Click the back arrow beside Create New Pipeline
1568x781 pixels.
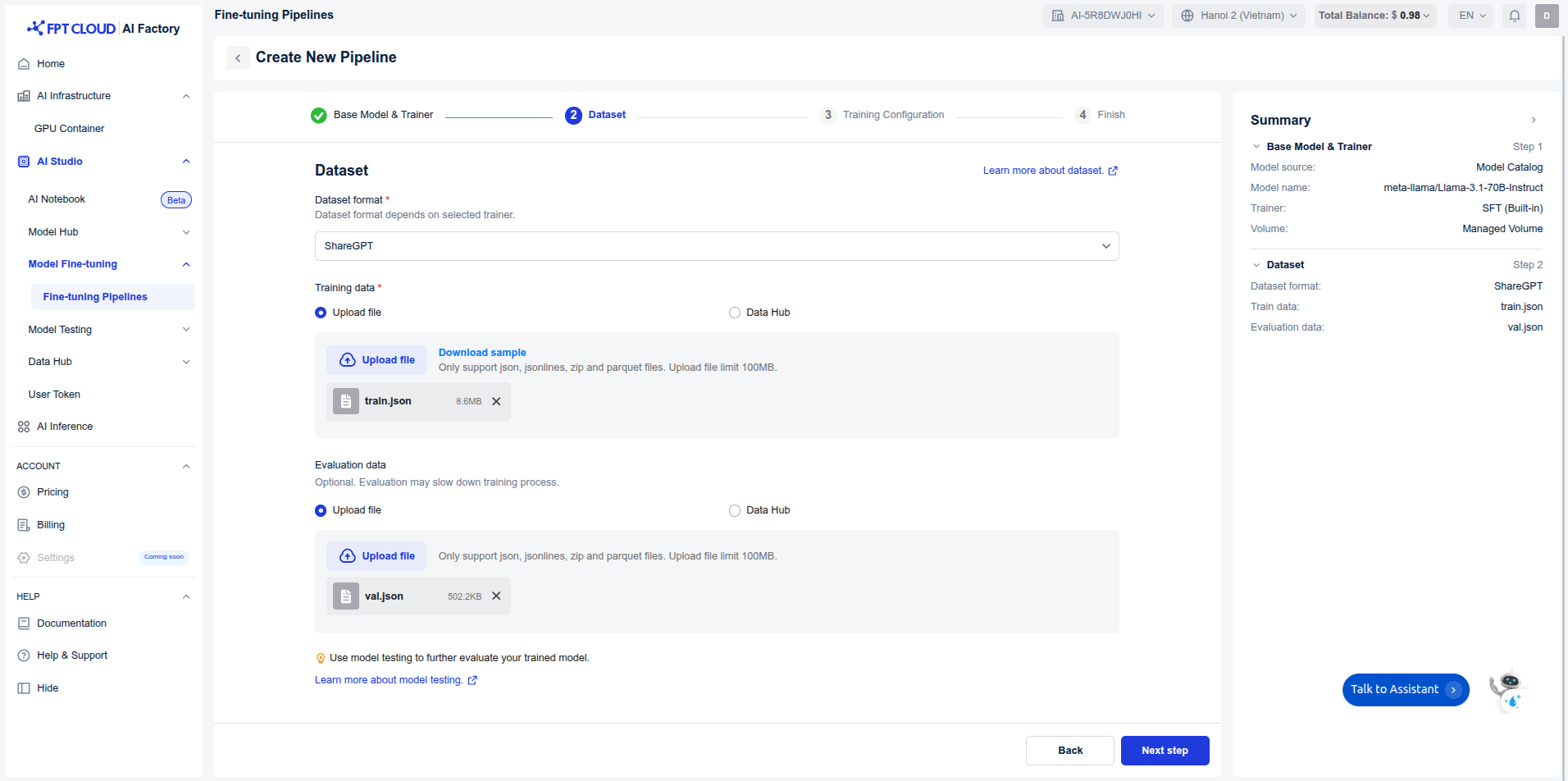point(238,57)
